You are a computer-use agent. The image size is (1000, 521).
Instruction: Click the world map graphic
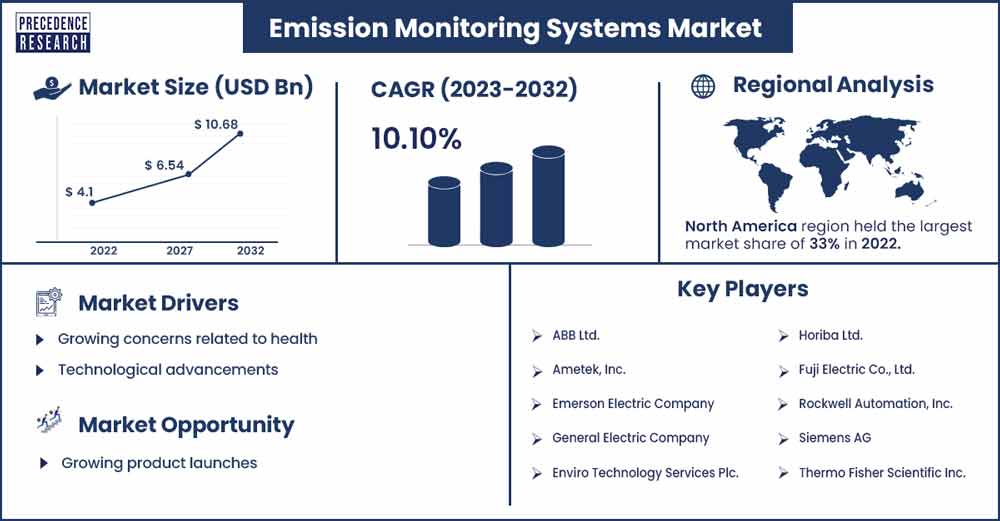tap(828, 163)
